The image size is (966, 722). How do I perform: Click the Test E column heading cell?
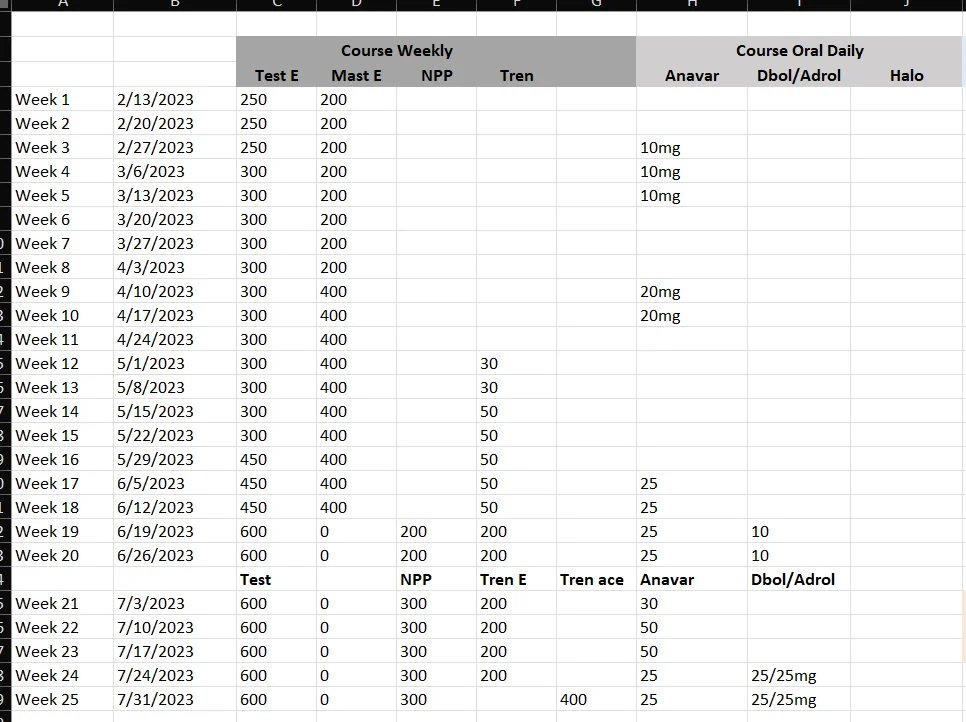[x=276, y=76]
